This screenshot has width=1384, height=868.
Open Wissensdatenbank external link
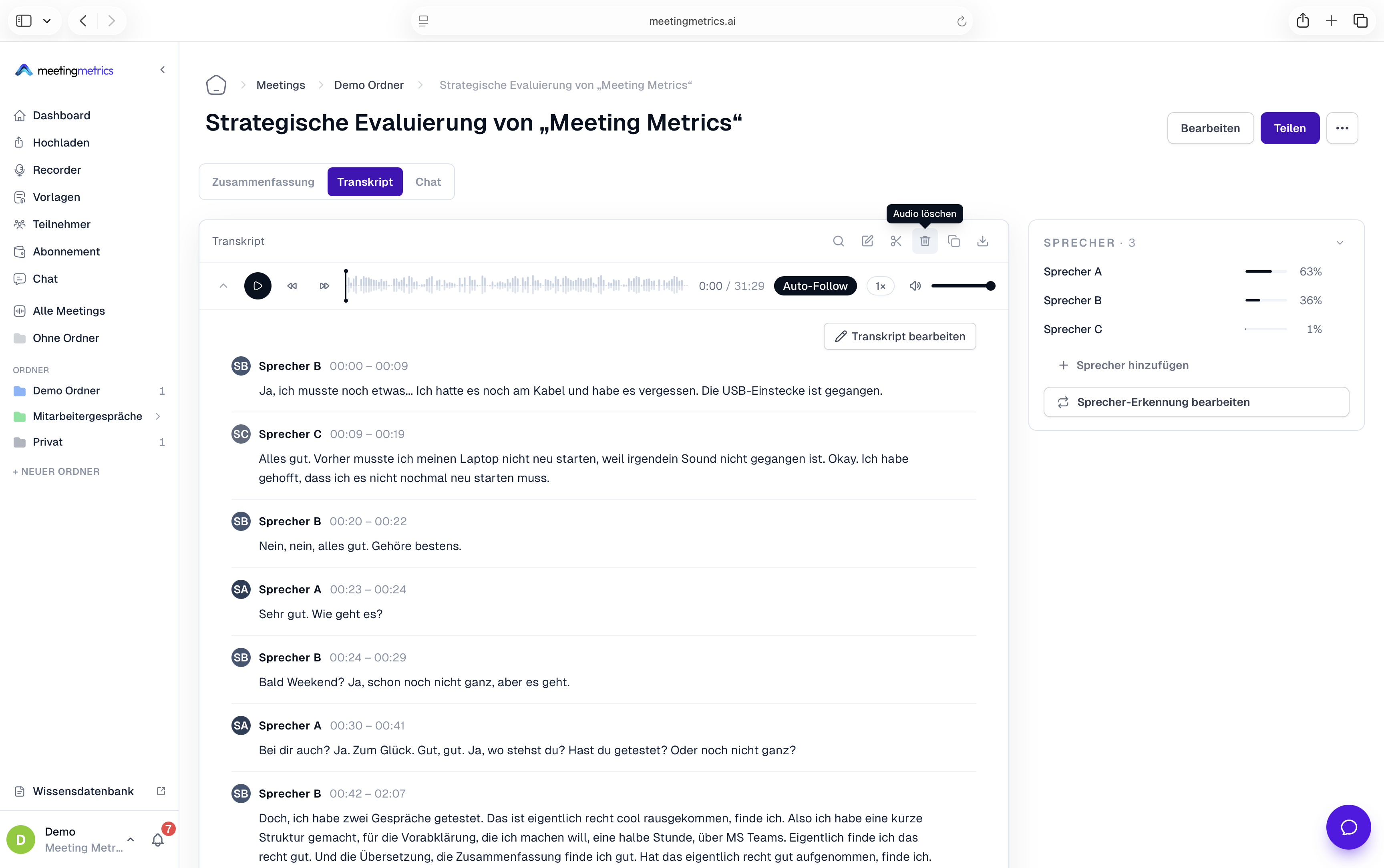tap(90, 791)
